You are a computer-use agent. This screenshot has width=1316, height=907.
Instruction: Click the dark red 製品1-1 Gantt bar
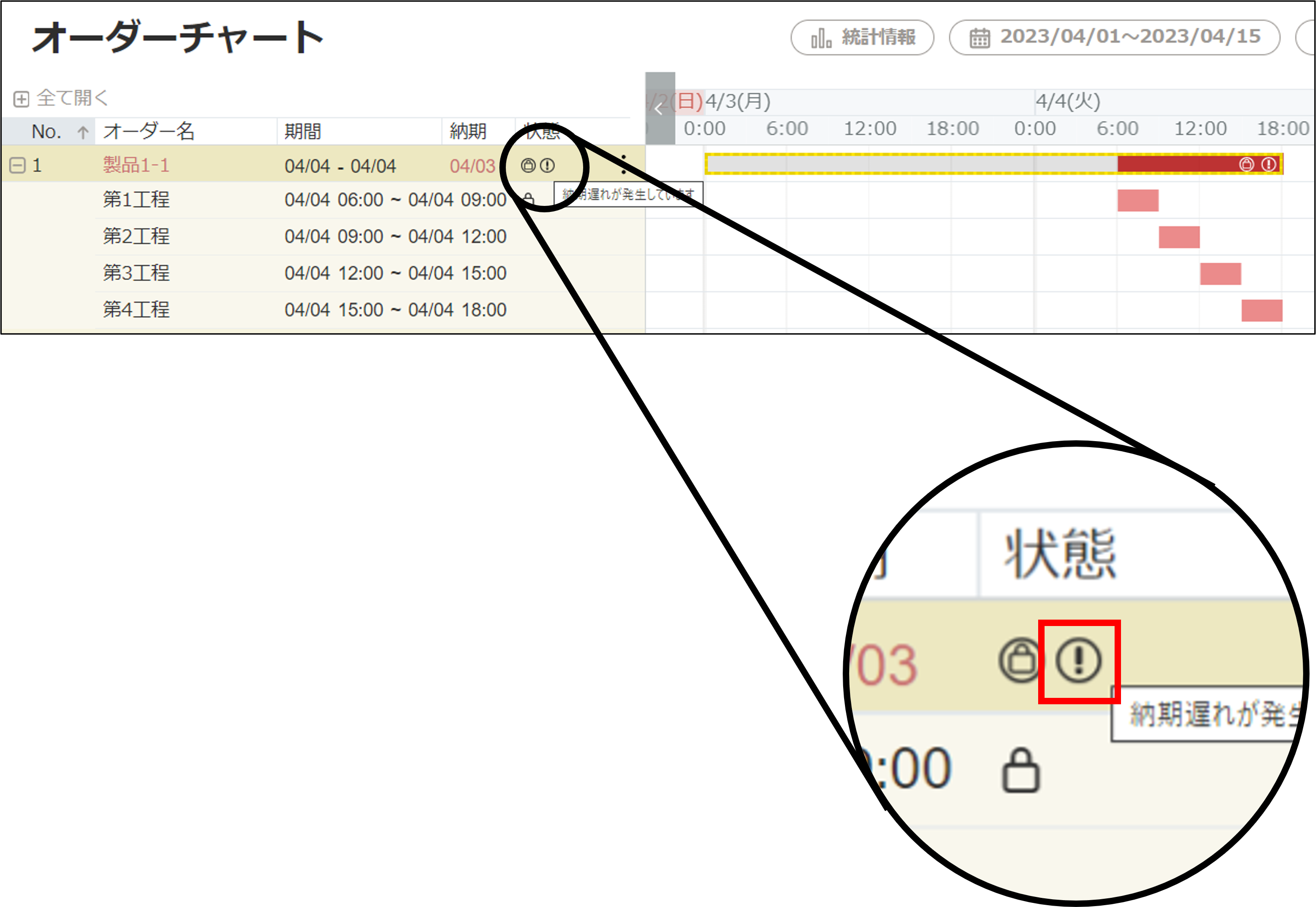pos(1199,164)
